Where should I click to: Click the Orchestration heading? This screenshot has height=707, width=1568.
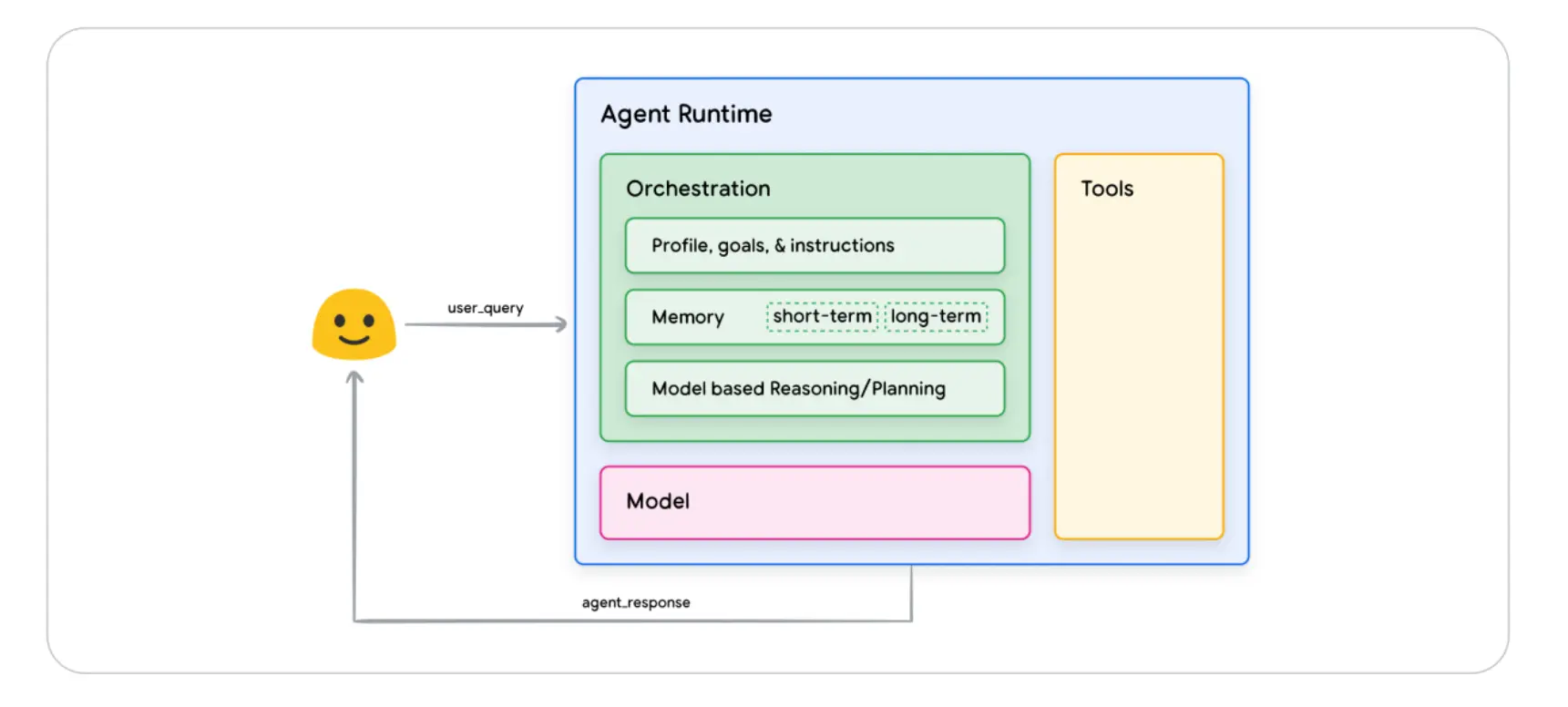pyautogui.click(x=698, y=189)
